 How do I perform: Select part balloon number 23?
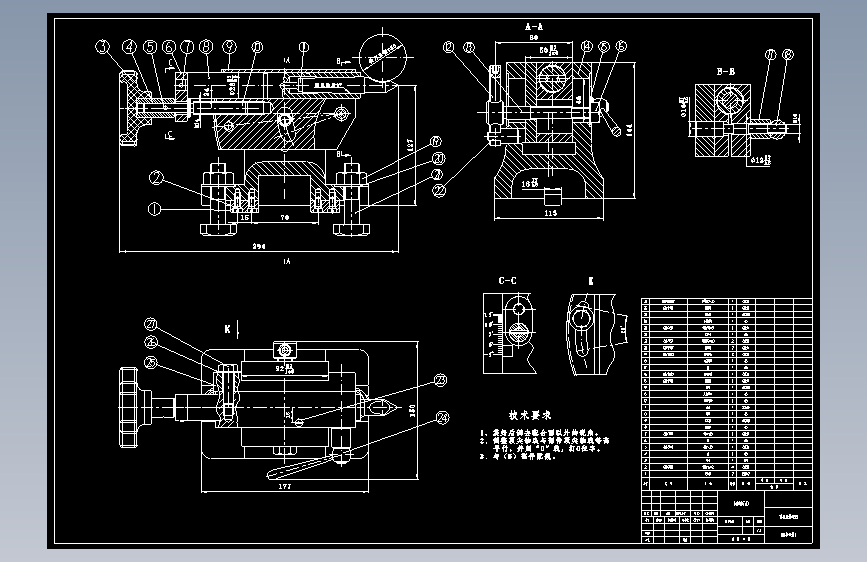[440, 380]
